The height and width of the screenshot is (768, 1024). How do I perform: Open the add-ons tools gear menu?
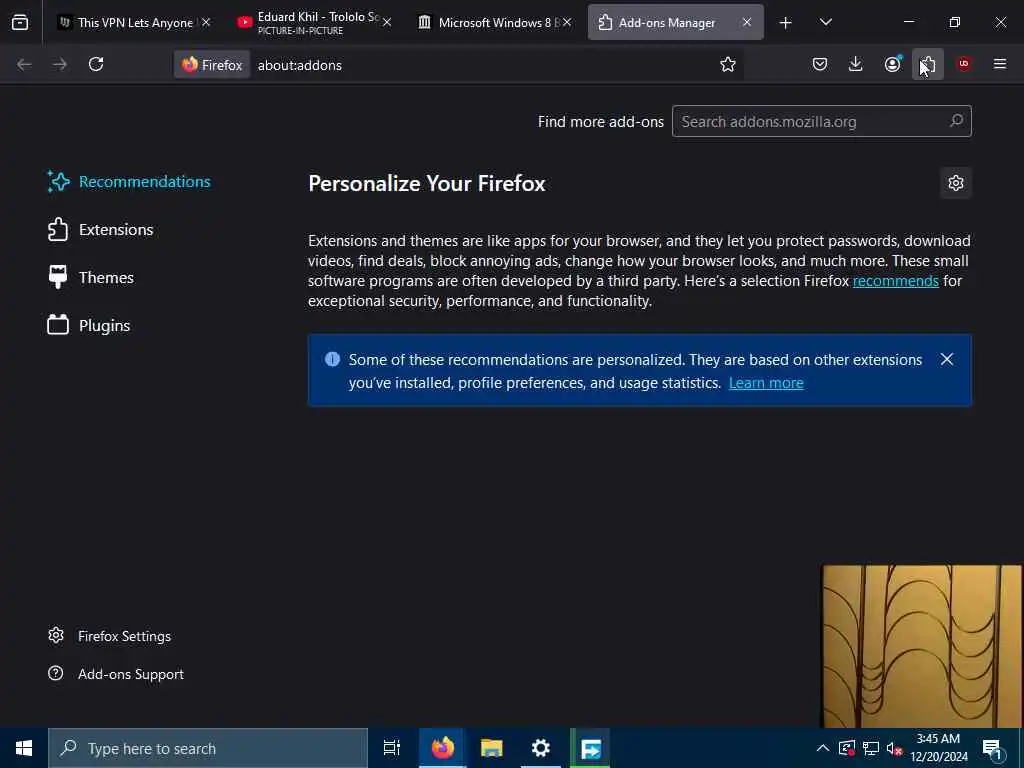956,183
